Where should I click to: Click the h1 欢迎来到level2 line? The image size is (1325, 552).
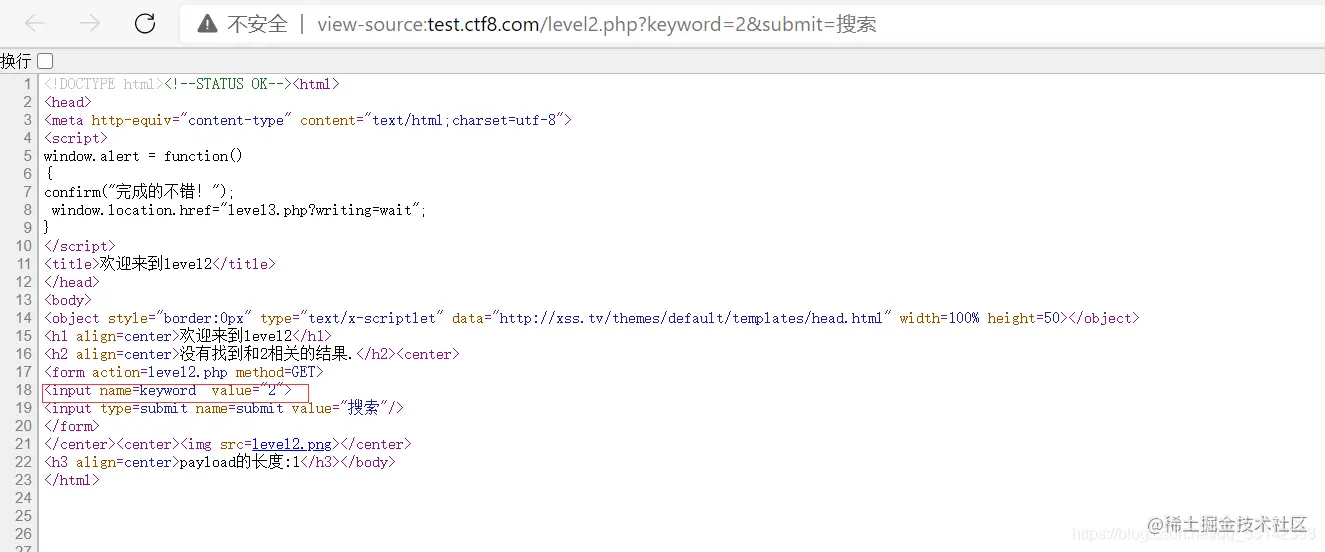click(188, 336)
